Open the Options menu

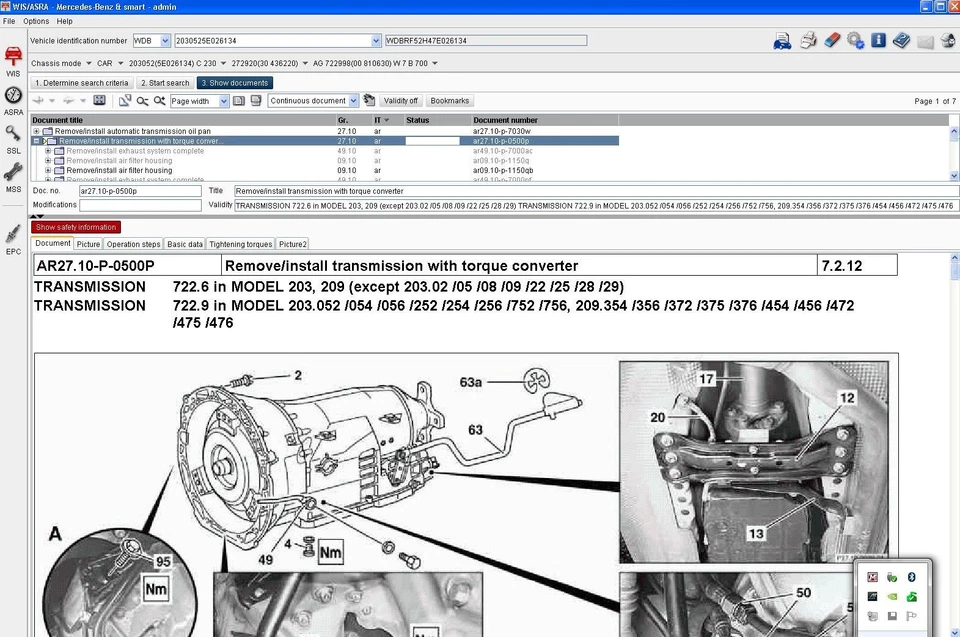click(x=35, y=19)
